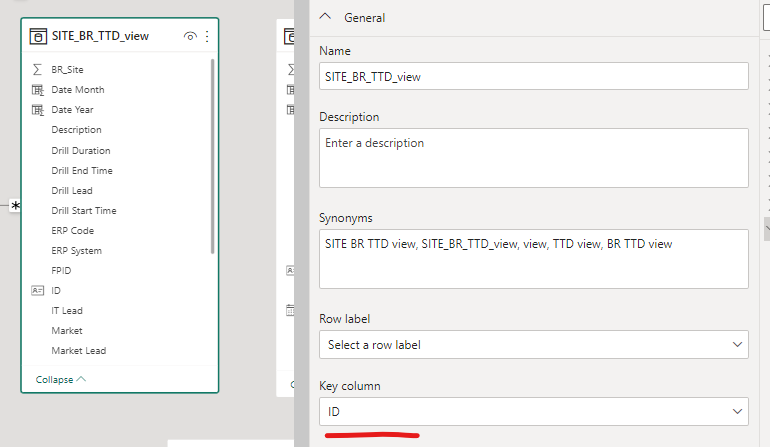Select the FPID field
This screenshot has width=770, height=447.
[x=61, y=270]
